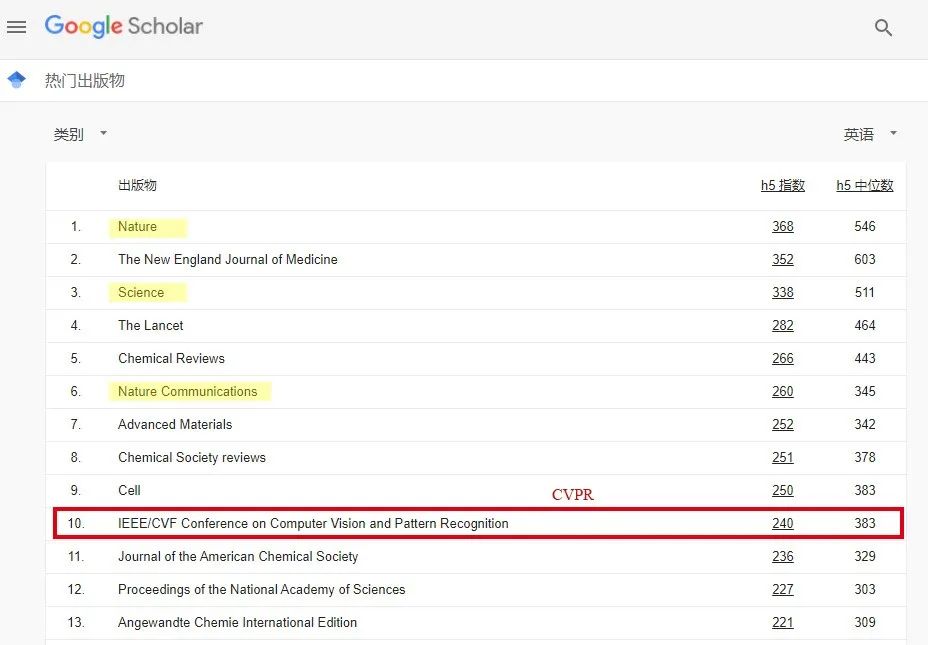This screenshot has height=645, width=928.
Task: Expand the 类别 category dropdown
Action: 80,134
